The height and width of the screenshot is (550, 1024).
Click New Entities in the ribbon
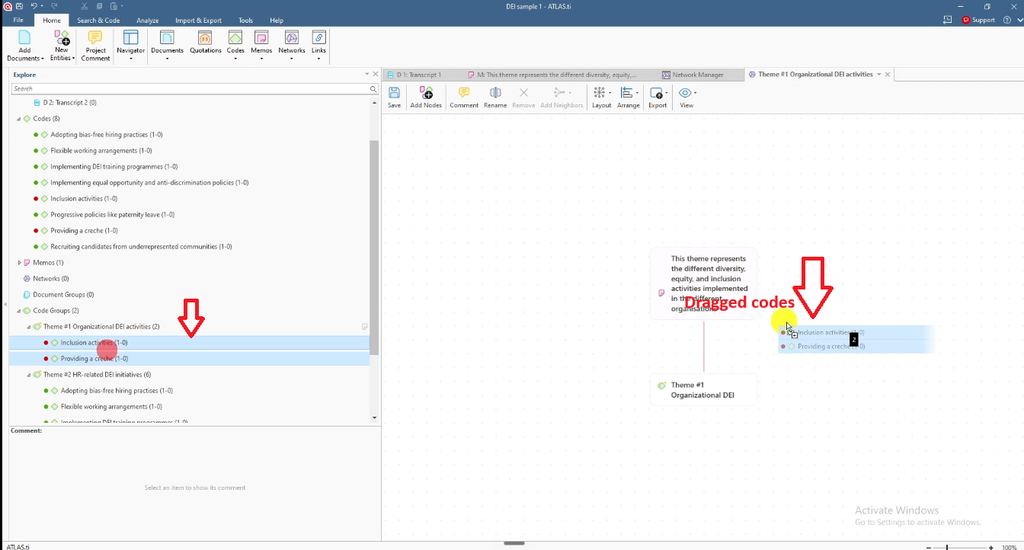(x=62, y=45)
